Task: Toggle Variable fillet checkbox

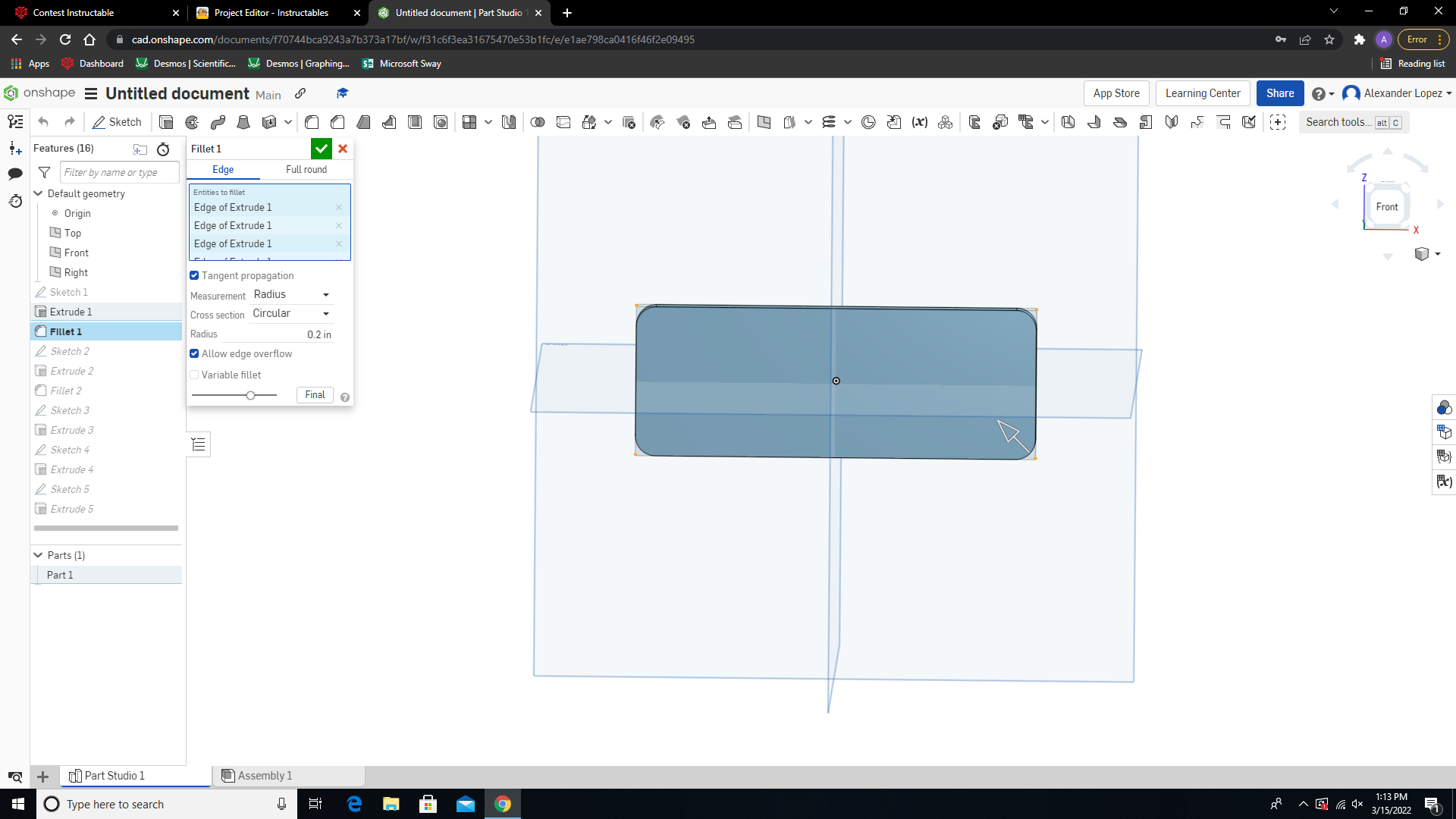Action: [194, 374]
